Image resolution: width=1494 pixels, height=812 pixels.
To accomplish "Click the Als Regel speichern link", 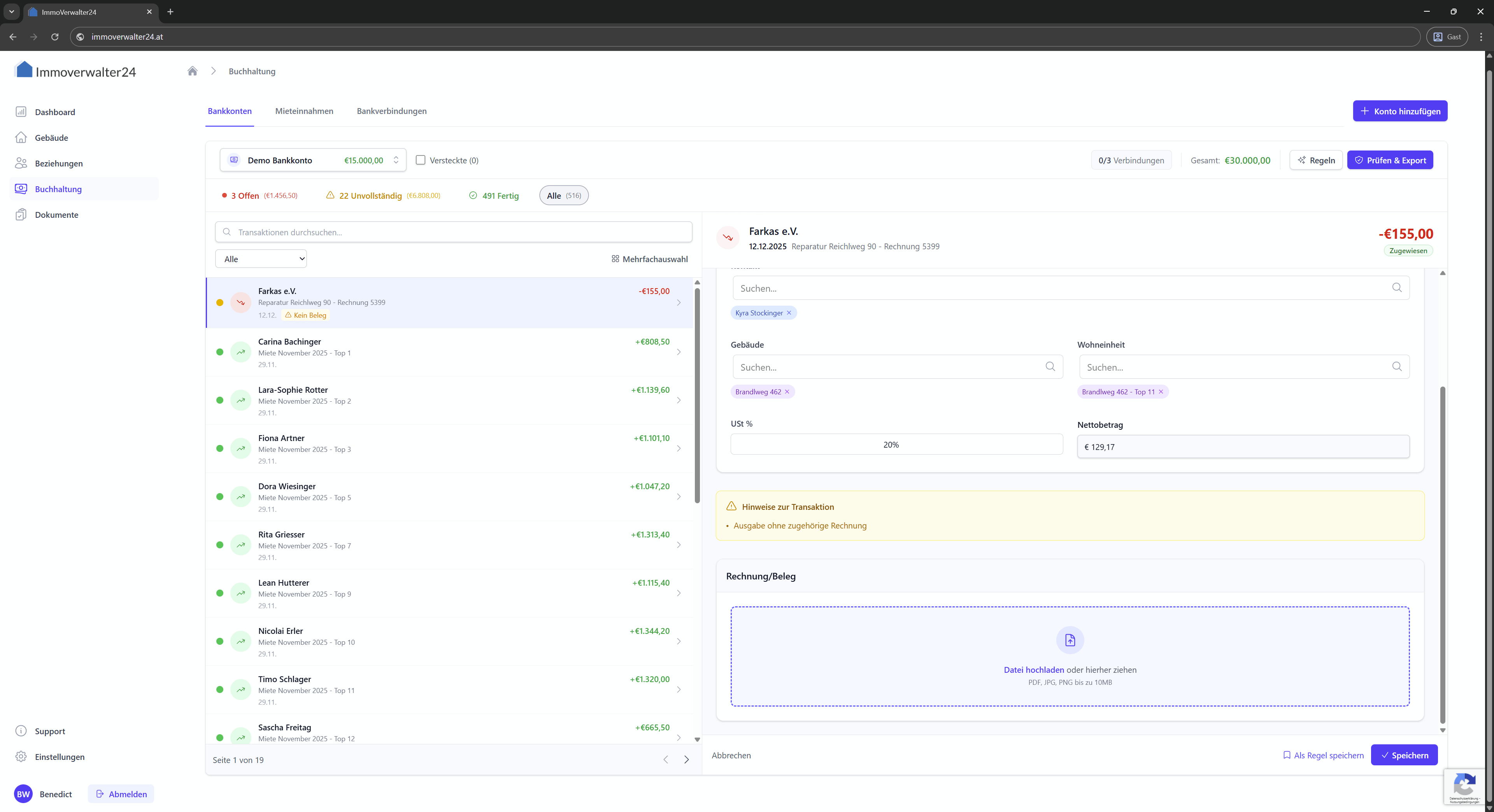I will click(1323, 755).
